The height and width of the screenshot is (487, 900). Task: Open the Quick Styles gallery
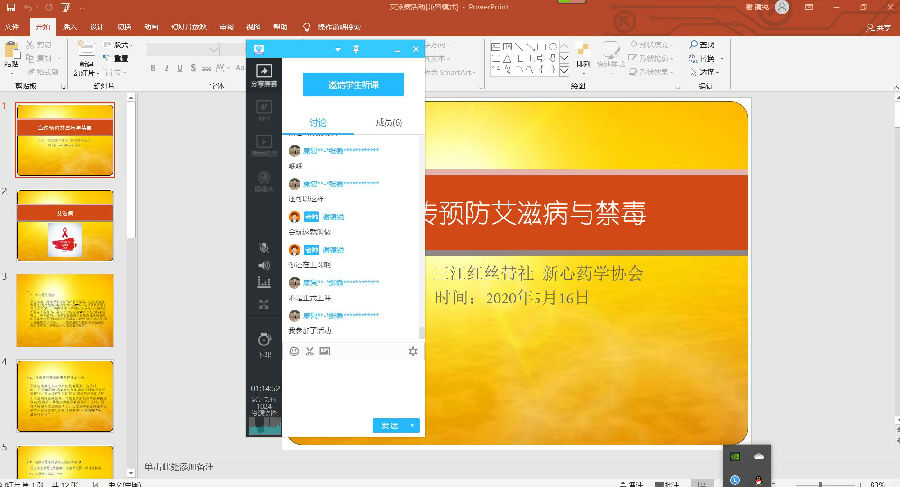(611, 55)
